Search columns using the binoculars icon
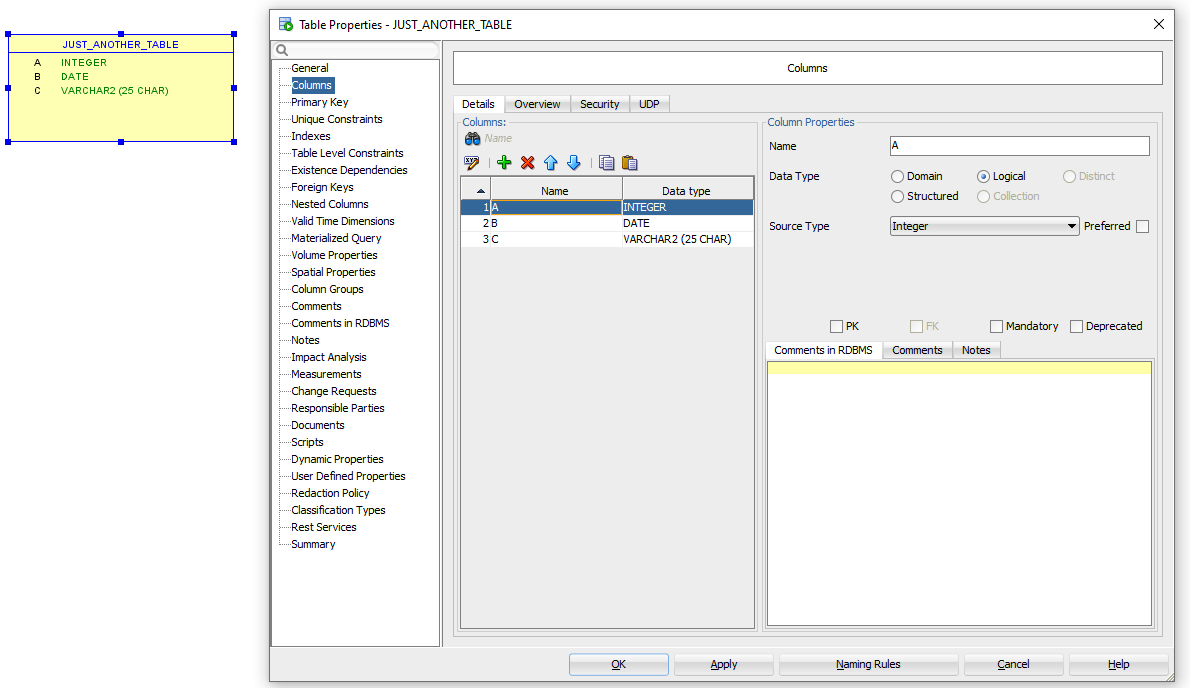 471,138
